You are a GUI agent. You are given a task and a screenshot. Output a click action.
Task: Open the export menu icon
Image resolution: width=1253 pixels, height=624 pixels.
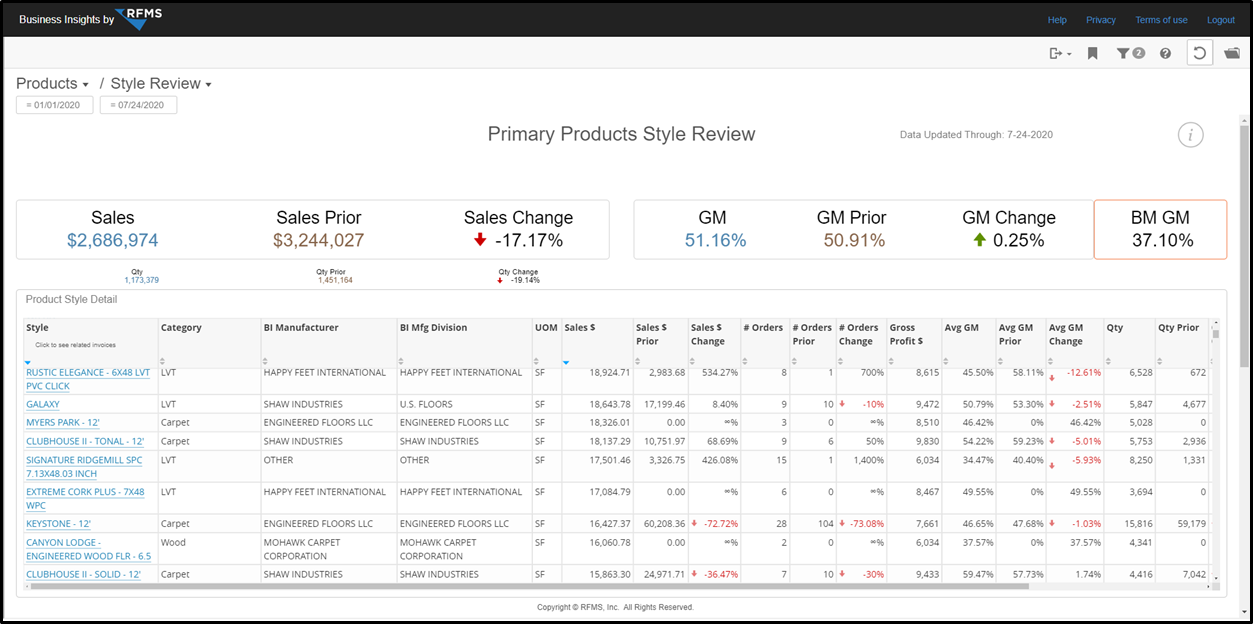point(1059,53)
